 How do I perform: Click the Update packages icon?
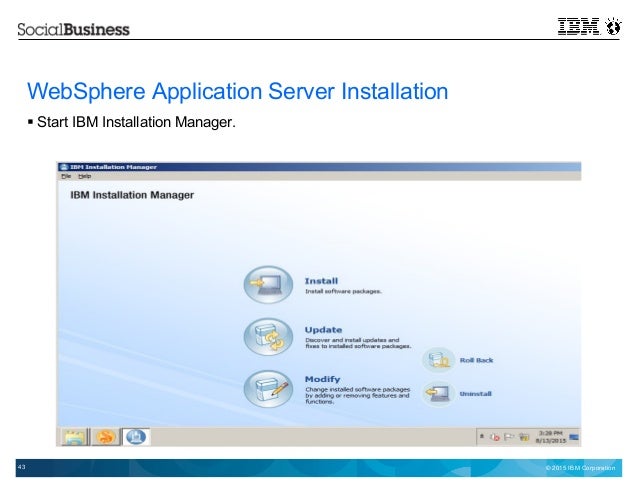(x=268, y=337)
